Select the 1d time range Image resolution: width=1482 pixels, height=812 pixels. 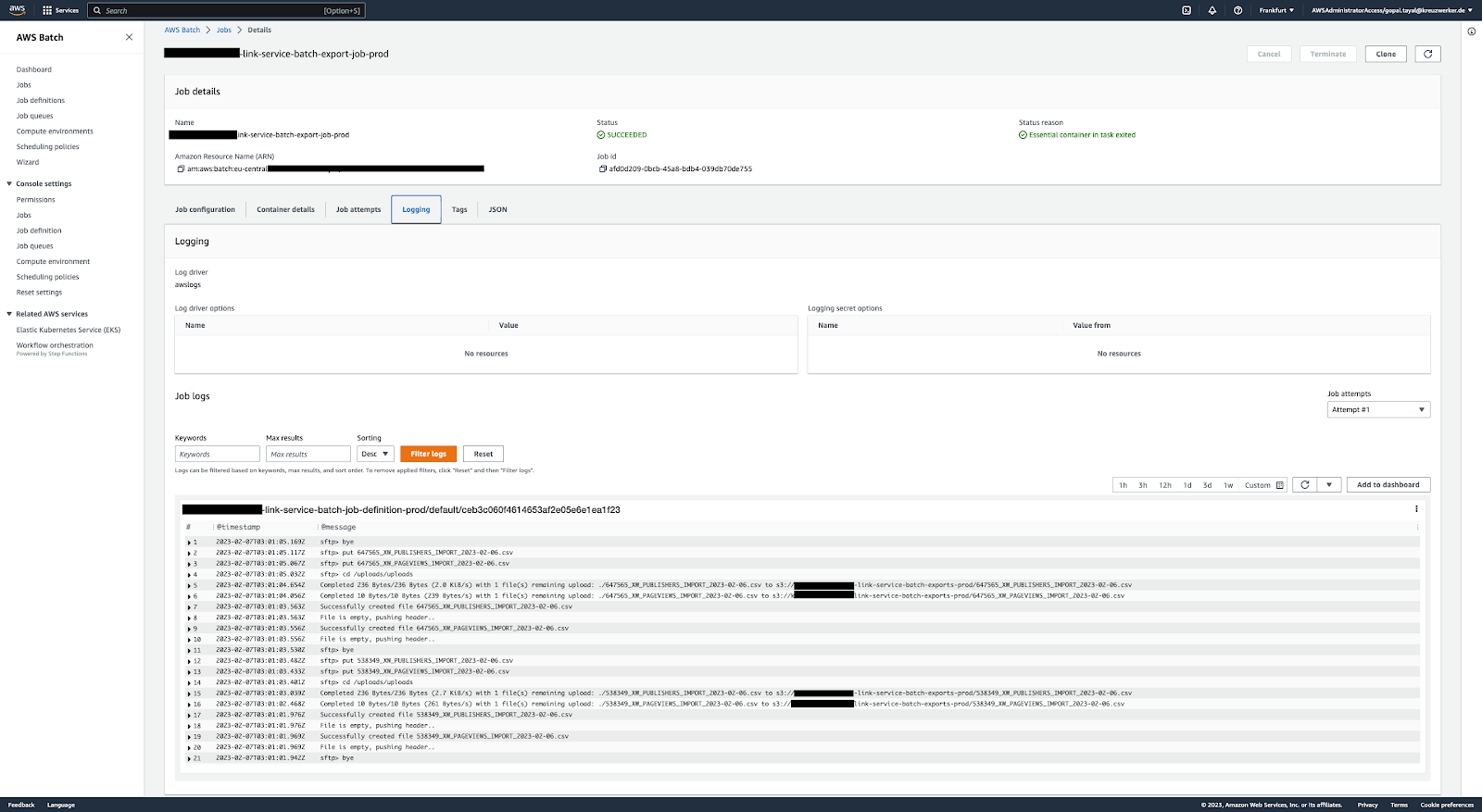(1187, 485)
